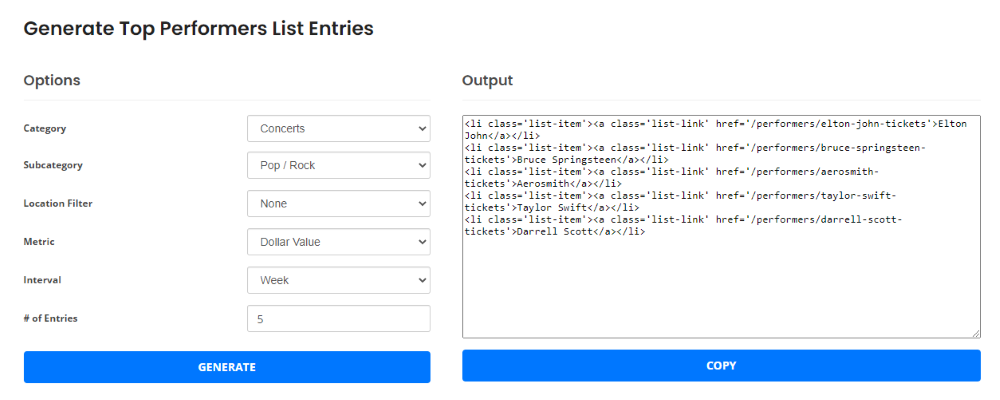Expand the Subcategory dropdown set to Pop / Rock

339,165
